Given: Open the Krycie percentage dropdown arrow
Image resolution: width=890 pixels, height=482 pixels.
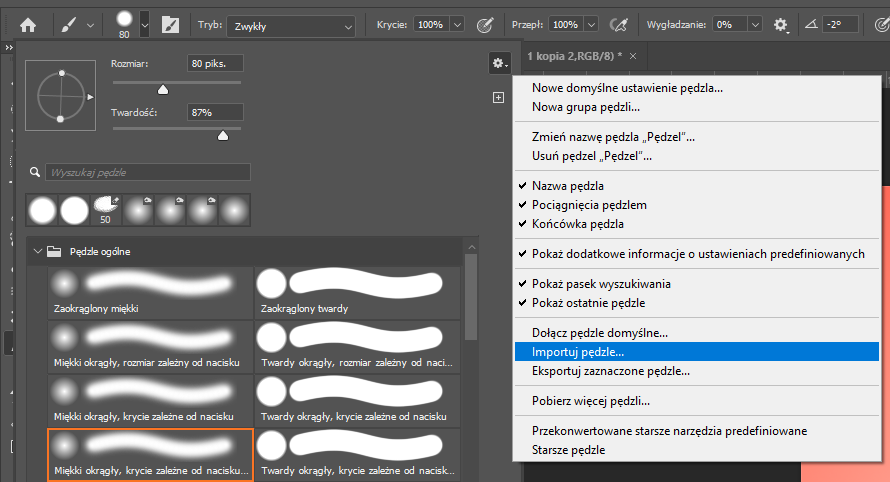Looking at the screenshot, I should pos(457,23).
